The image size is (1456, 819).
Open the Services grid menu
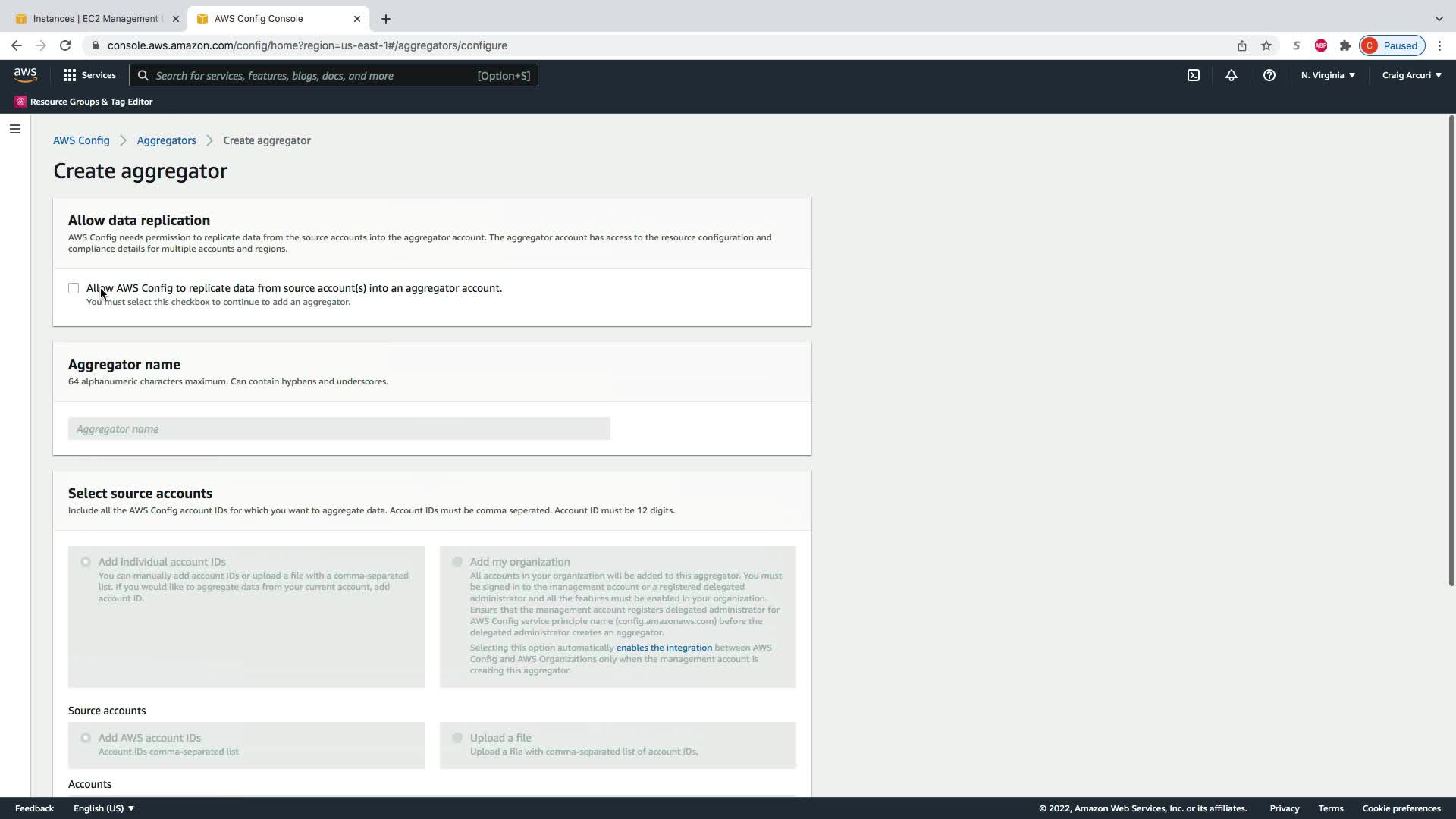89,75
